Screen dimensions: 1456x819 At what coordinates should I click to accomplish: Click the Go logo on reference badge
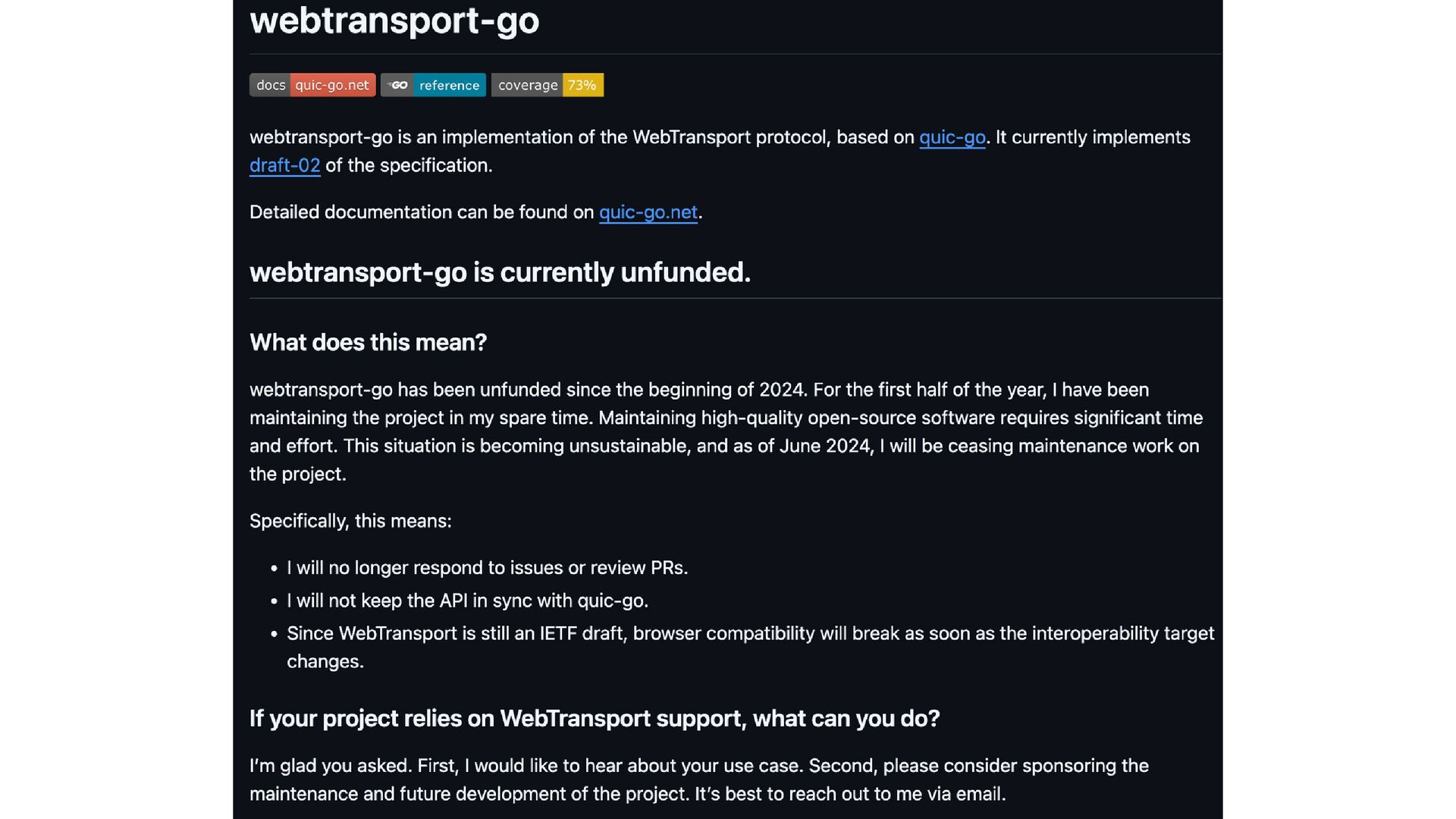398,85
